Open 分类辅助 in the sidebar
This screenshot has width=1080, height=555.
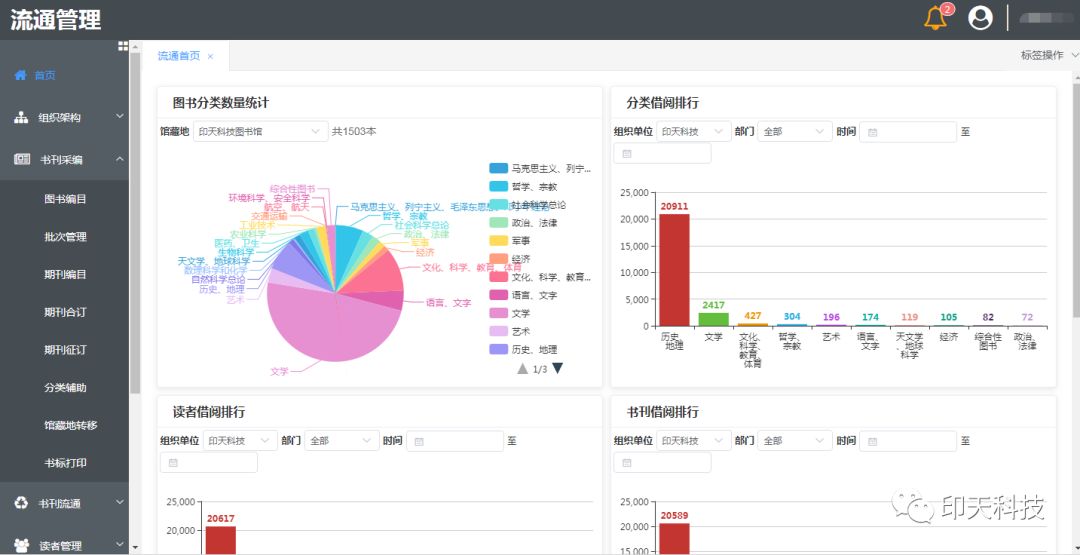point(65,387)
